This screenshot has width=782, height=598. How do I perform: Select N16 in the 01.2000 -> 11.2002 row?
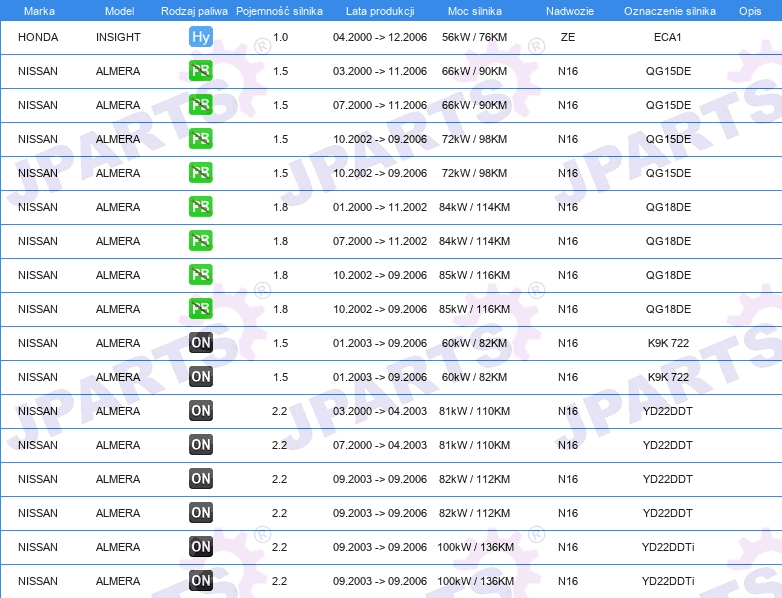pyautogui.click(x=568, y=207)
